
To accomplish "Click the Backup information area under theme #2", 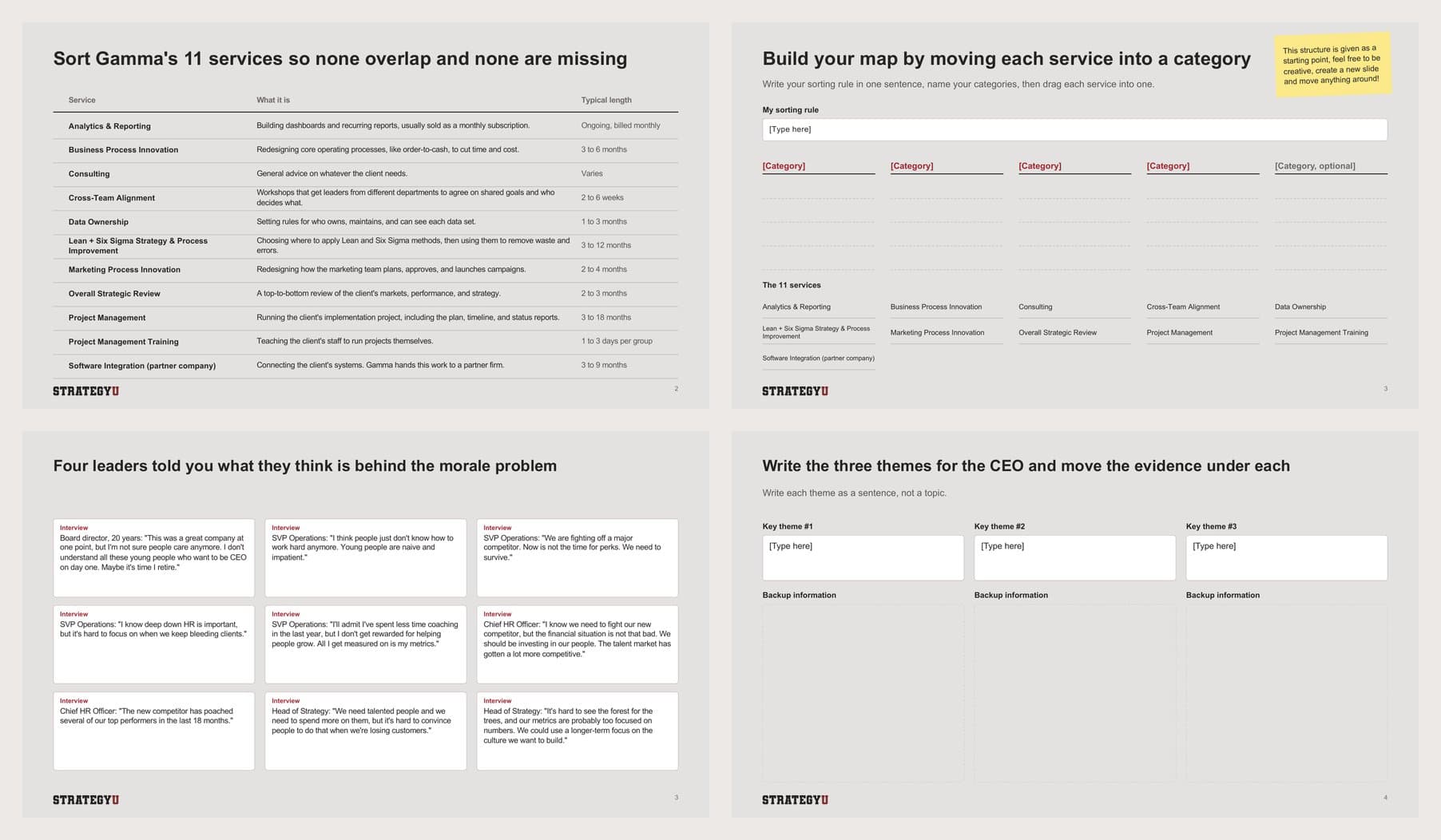I will [1074, 692].
